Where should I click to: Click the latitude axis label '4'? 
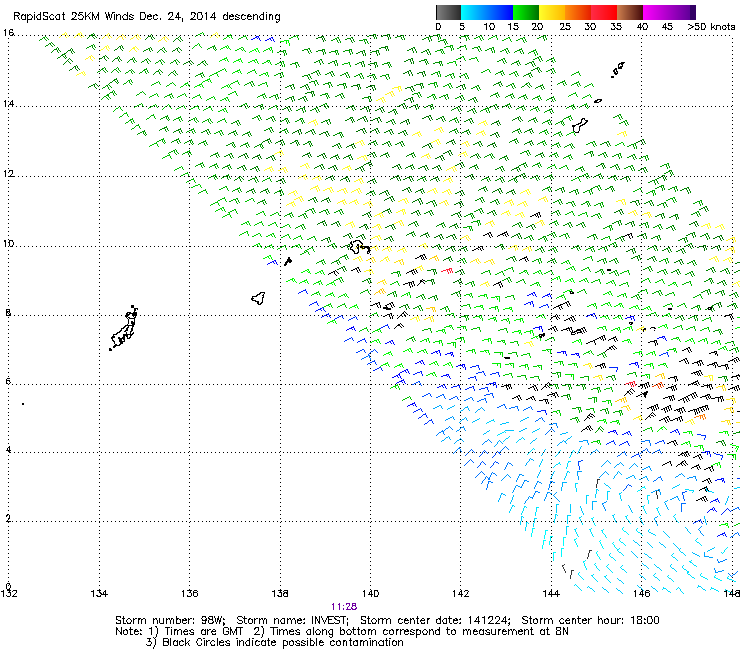(8, 449)
